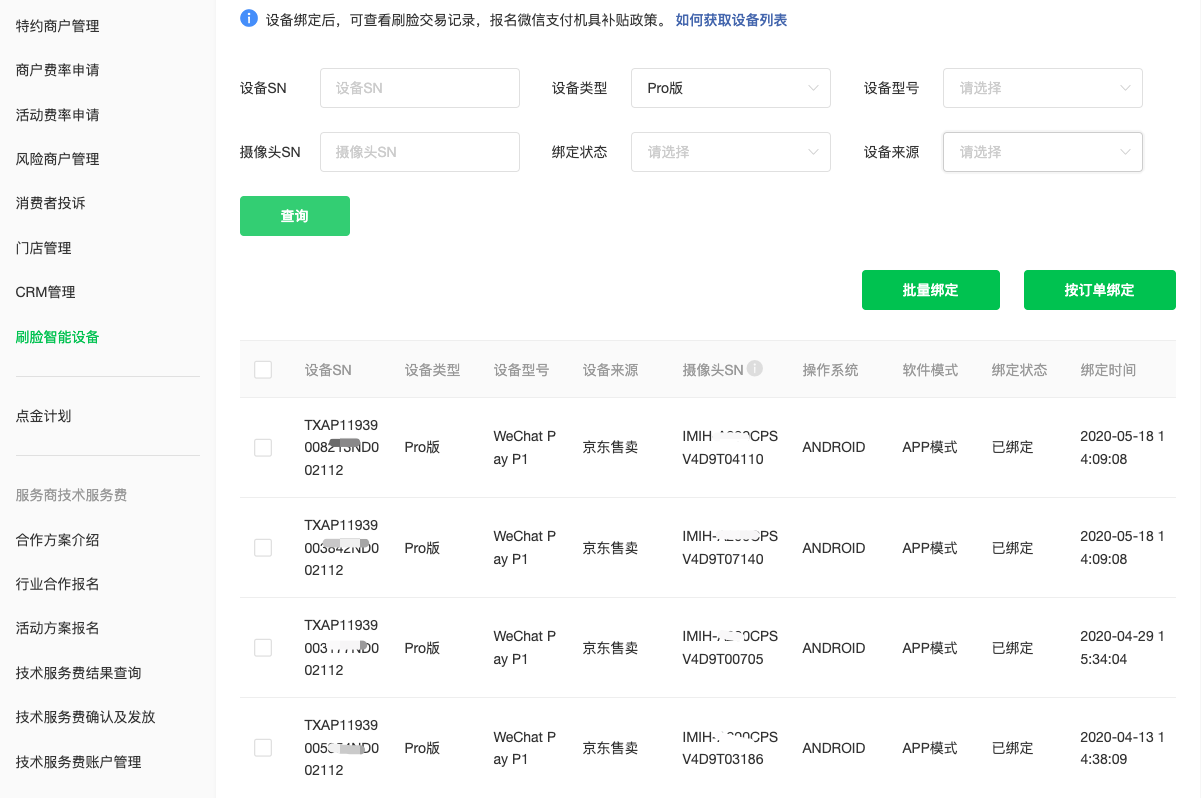The image size is (1201, 798).
Task: Tick checkbox for device bound 2020-04-13
Action: (x=263, y=748)
